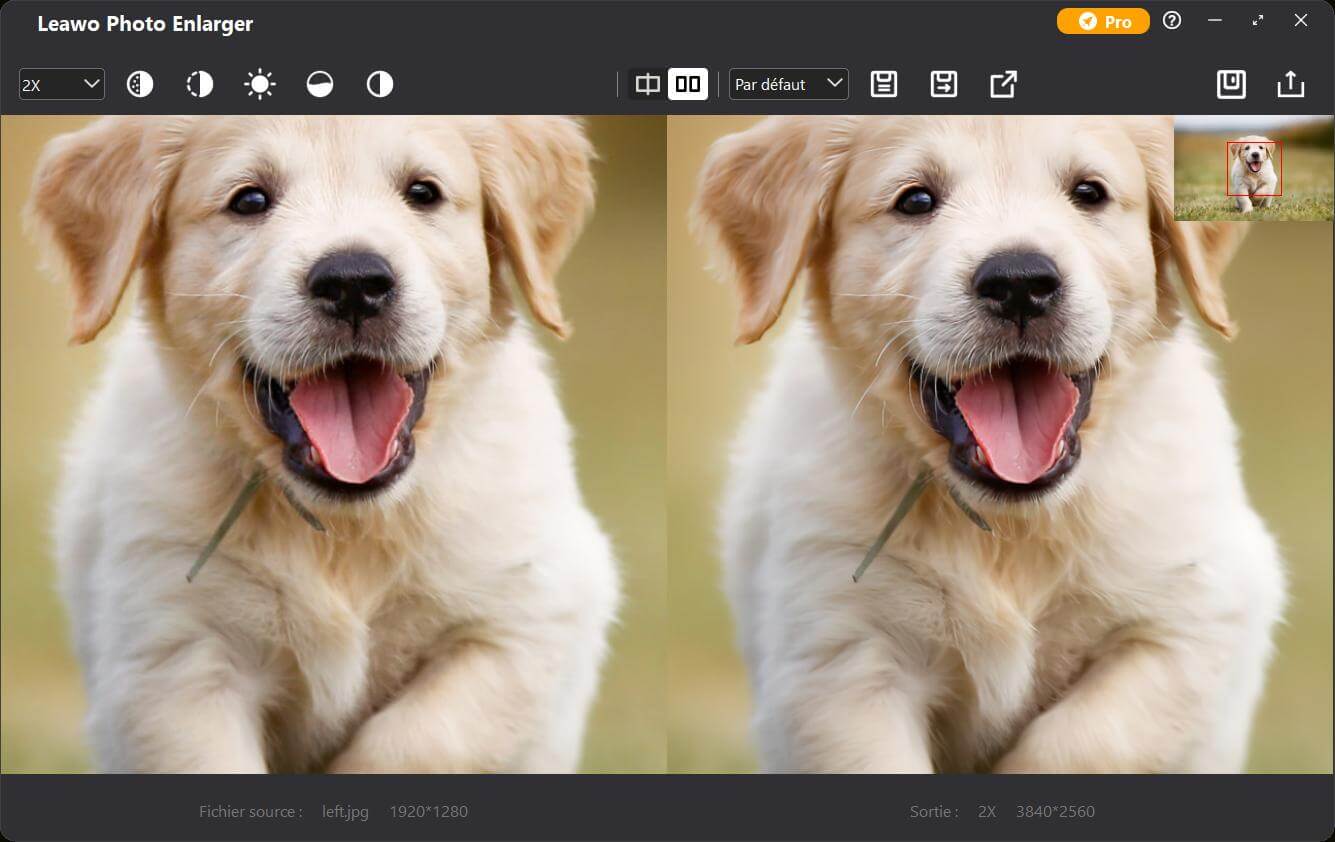Open the 2X magnification dropdown
This screenshot has width=1335, height=842.
pos(62,85)
